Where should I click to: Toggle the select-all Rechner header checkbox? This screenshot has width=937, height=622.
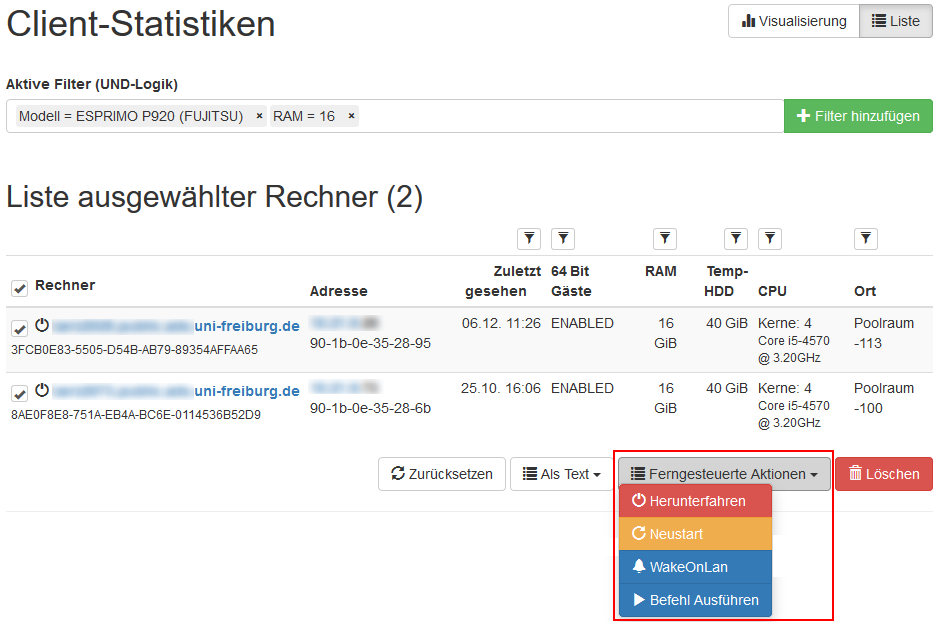point(19,288)
